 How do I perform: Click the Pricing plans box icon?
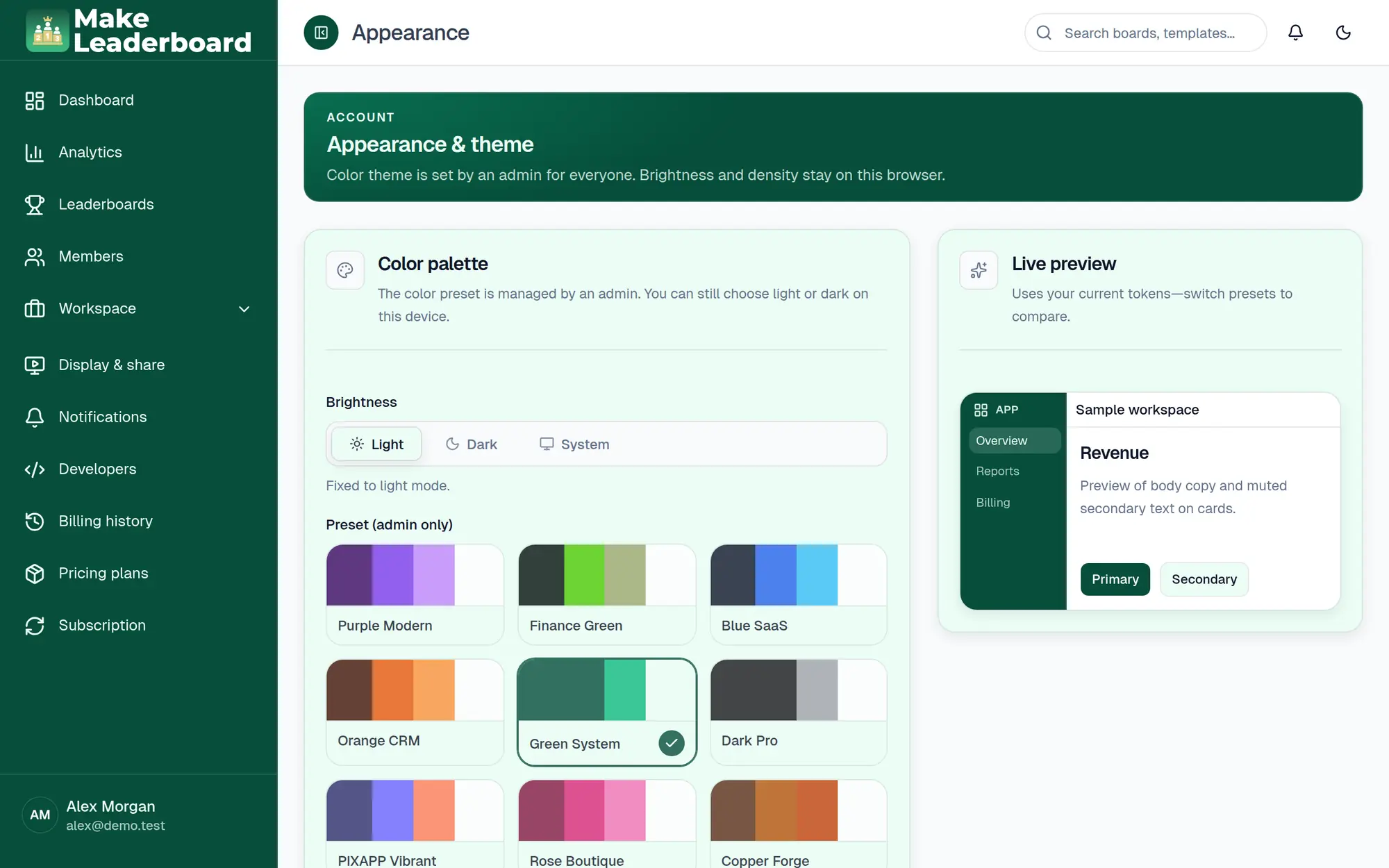(x=35, y=574)
